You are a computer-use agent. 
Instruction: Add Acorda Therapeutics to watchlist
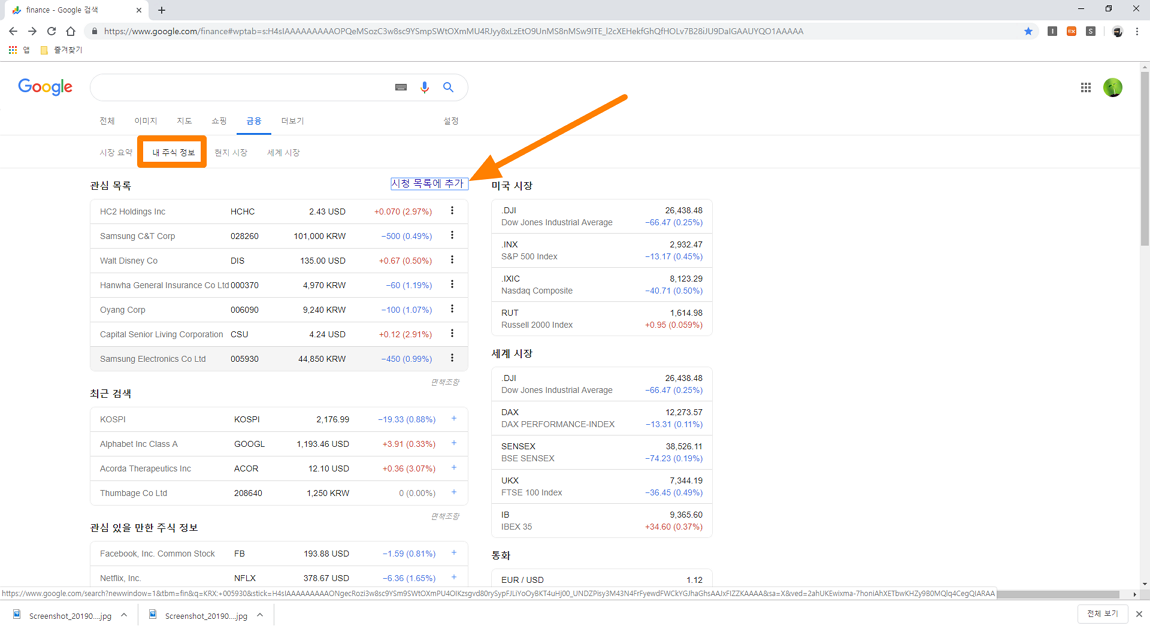pyautogui.click(x=454, y=468)
